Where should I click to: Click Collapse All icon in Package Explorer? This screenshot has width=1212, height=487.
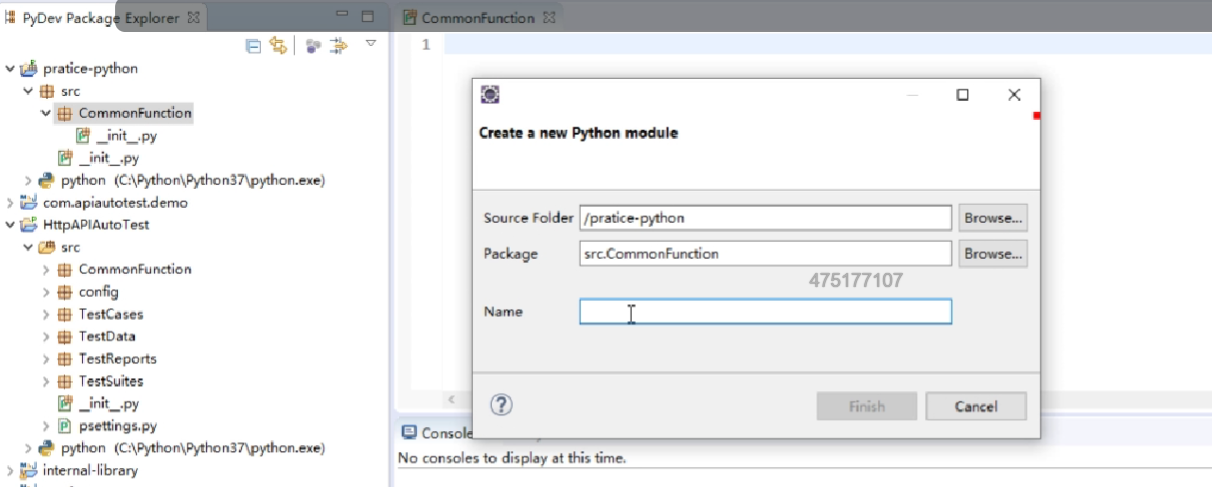click(x=253, y=46)
